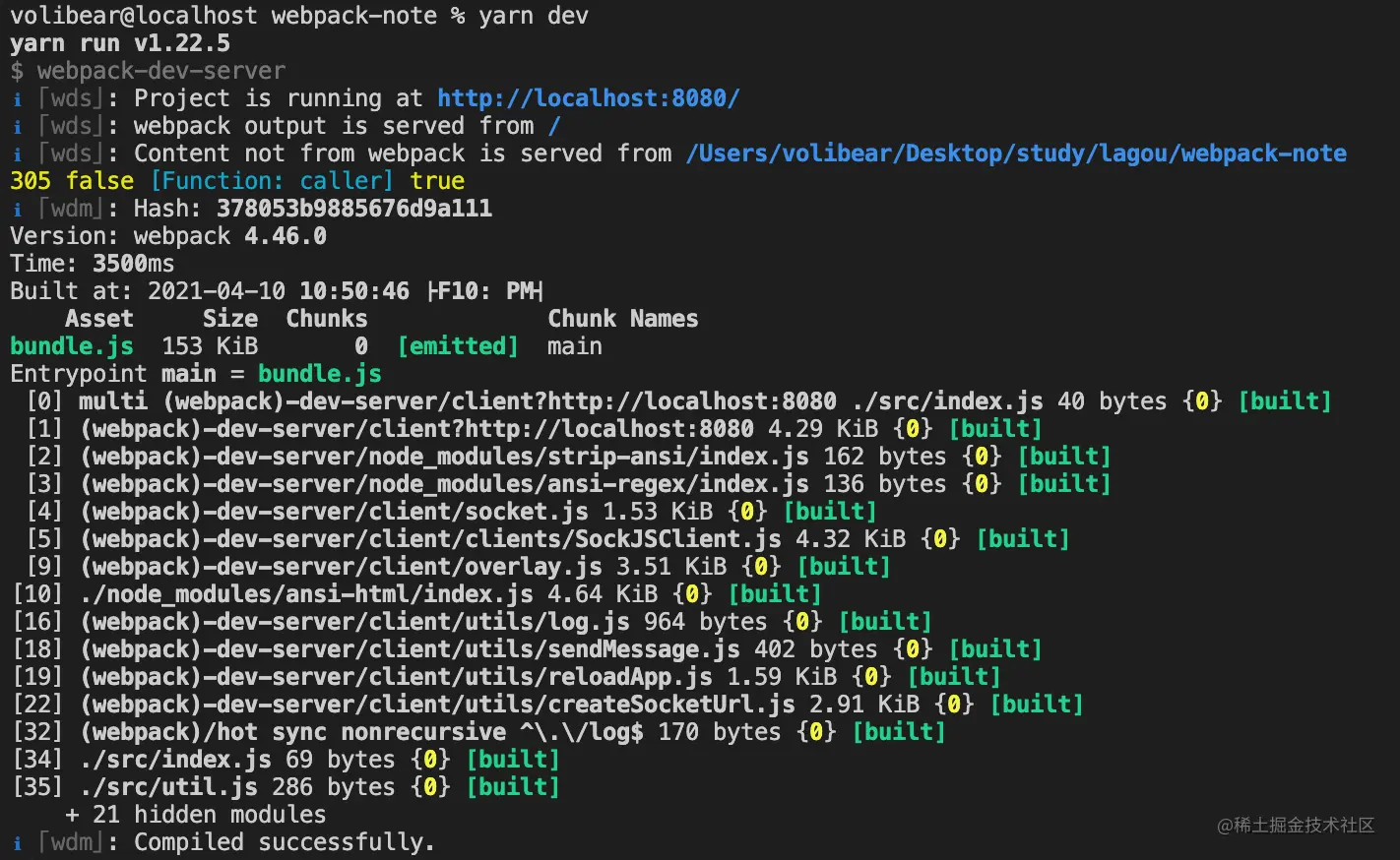This screenshot has width=1400, height=860.
Task: Select the ./src/index.js module [34] line
Action: (286, 760)
